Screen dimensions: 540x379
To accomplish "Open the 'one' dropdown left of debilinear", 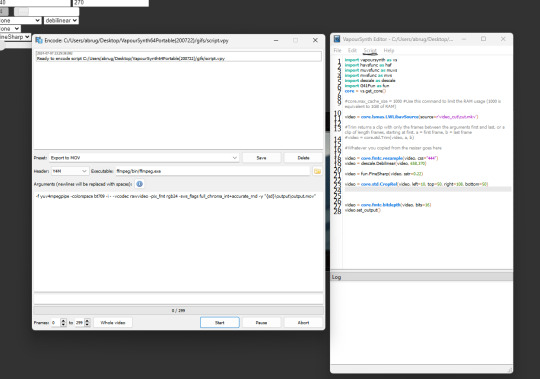I will coord(20,21).
